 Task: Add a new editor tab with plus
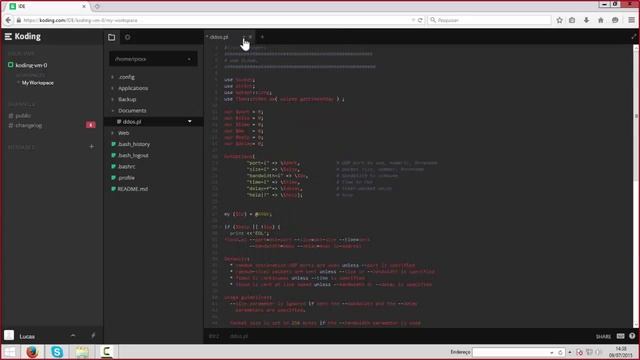[262, 37]
